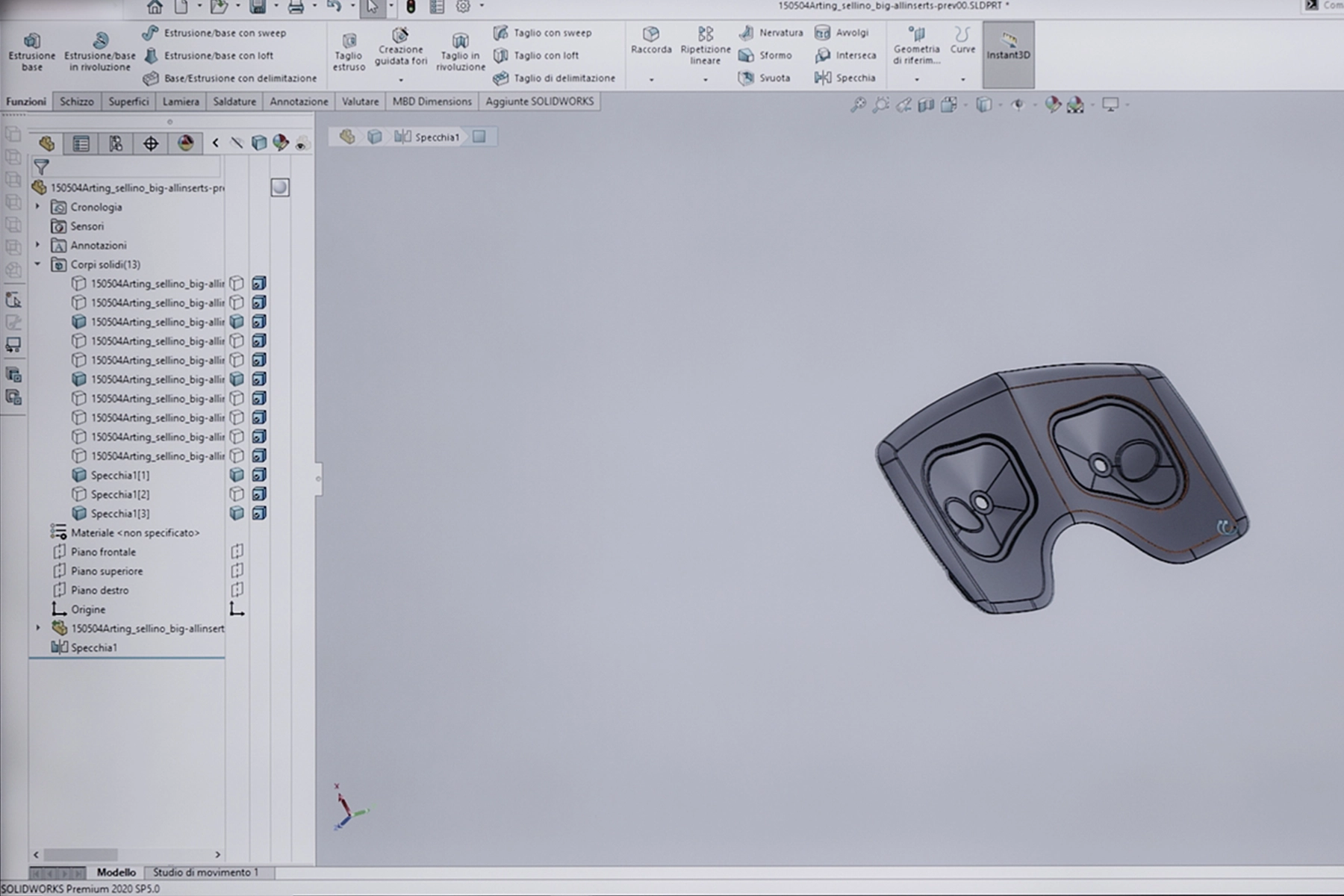Toggle visibility of the Specchia1[2] body
1344x896 pixels.
pyautogui.click(x=237, y=494)
